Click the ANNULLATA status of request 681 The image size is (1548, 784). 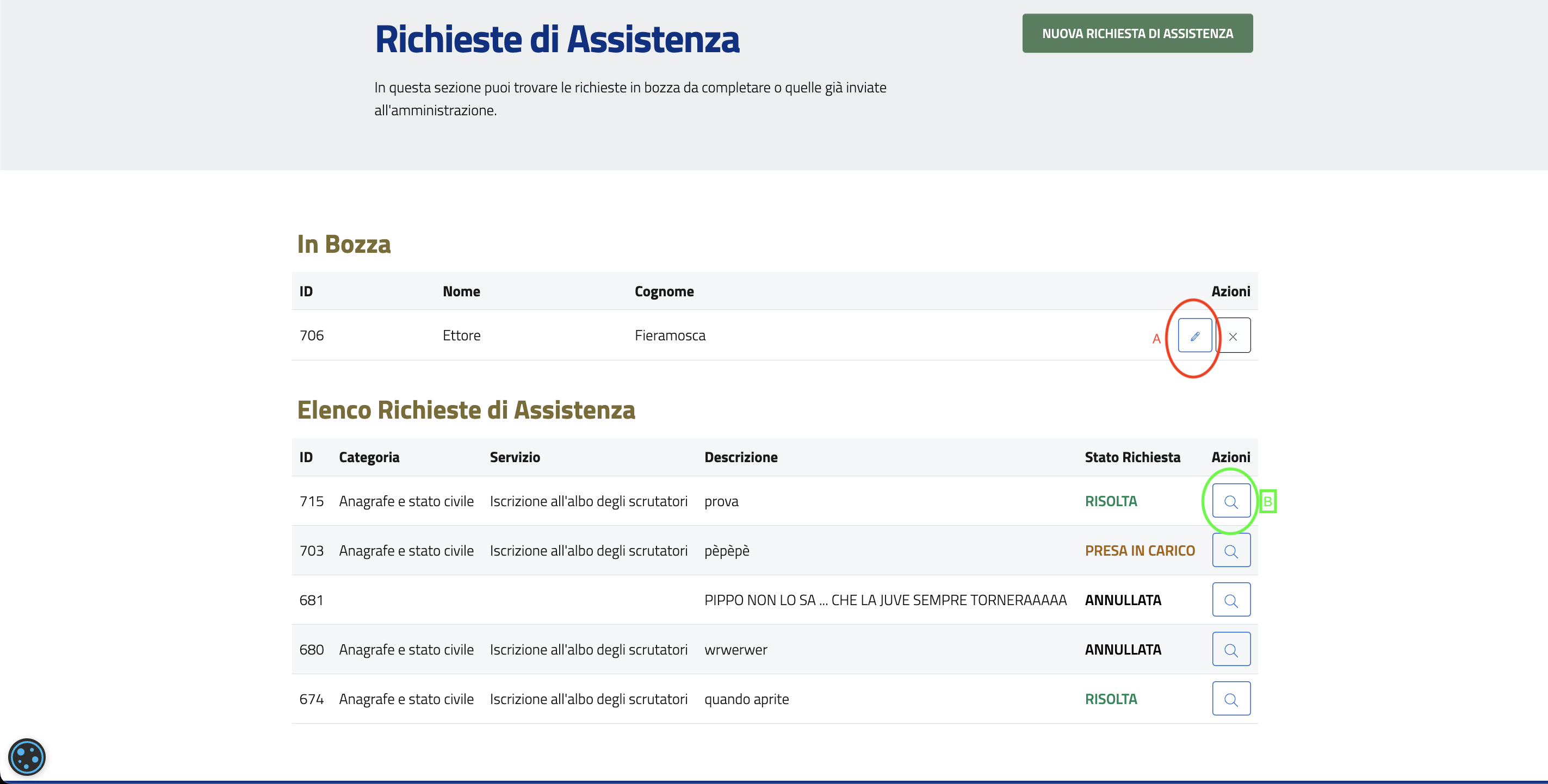(1123, 600)
